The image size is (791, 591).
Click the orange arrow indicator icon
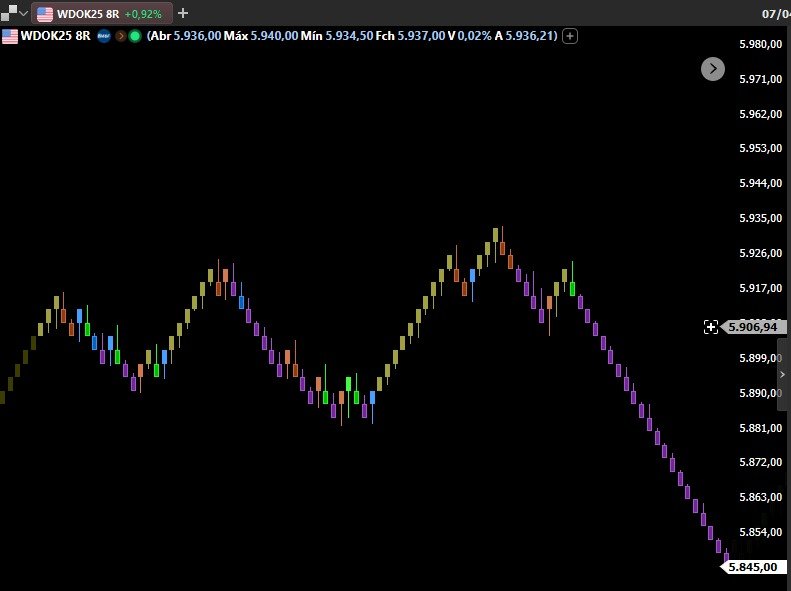(120, 36)
